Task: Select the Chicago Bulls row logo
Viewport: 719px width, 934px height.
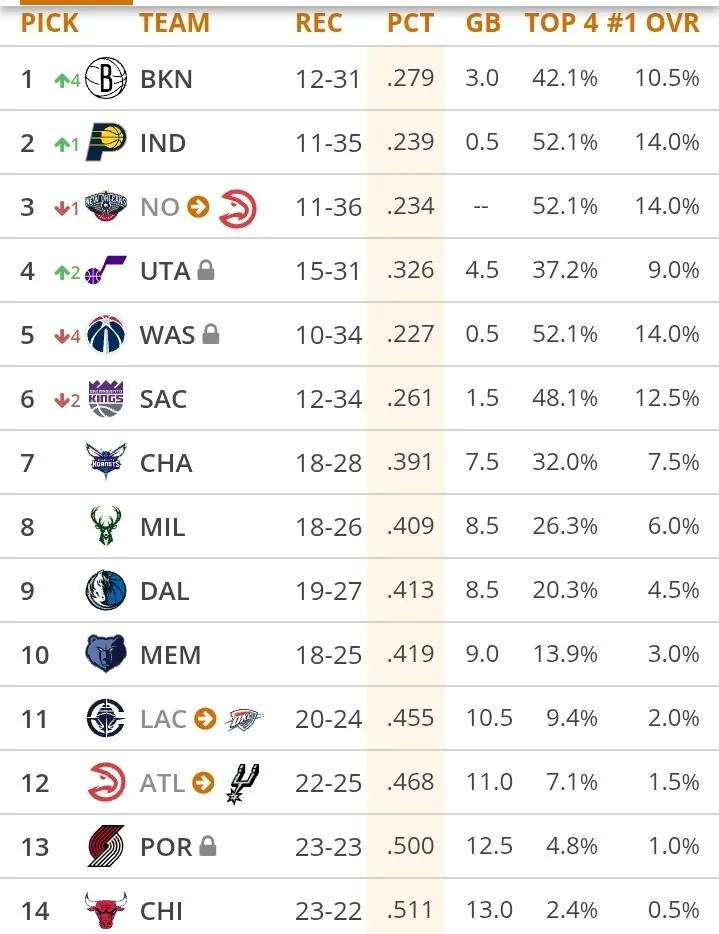Action: pos(105,910)
